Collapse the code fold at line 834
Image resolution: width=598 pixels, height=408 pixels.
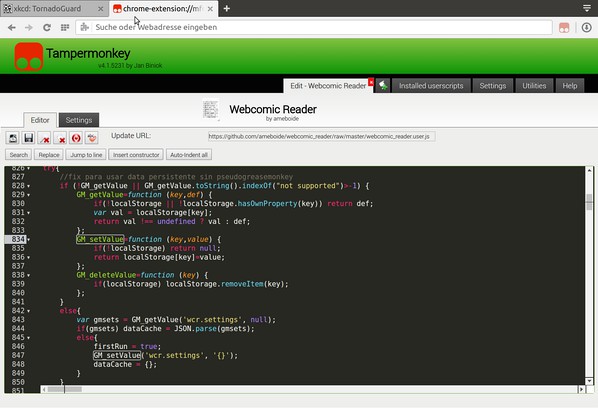(x=29, y=239)
